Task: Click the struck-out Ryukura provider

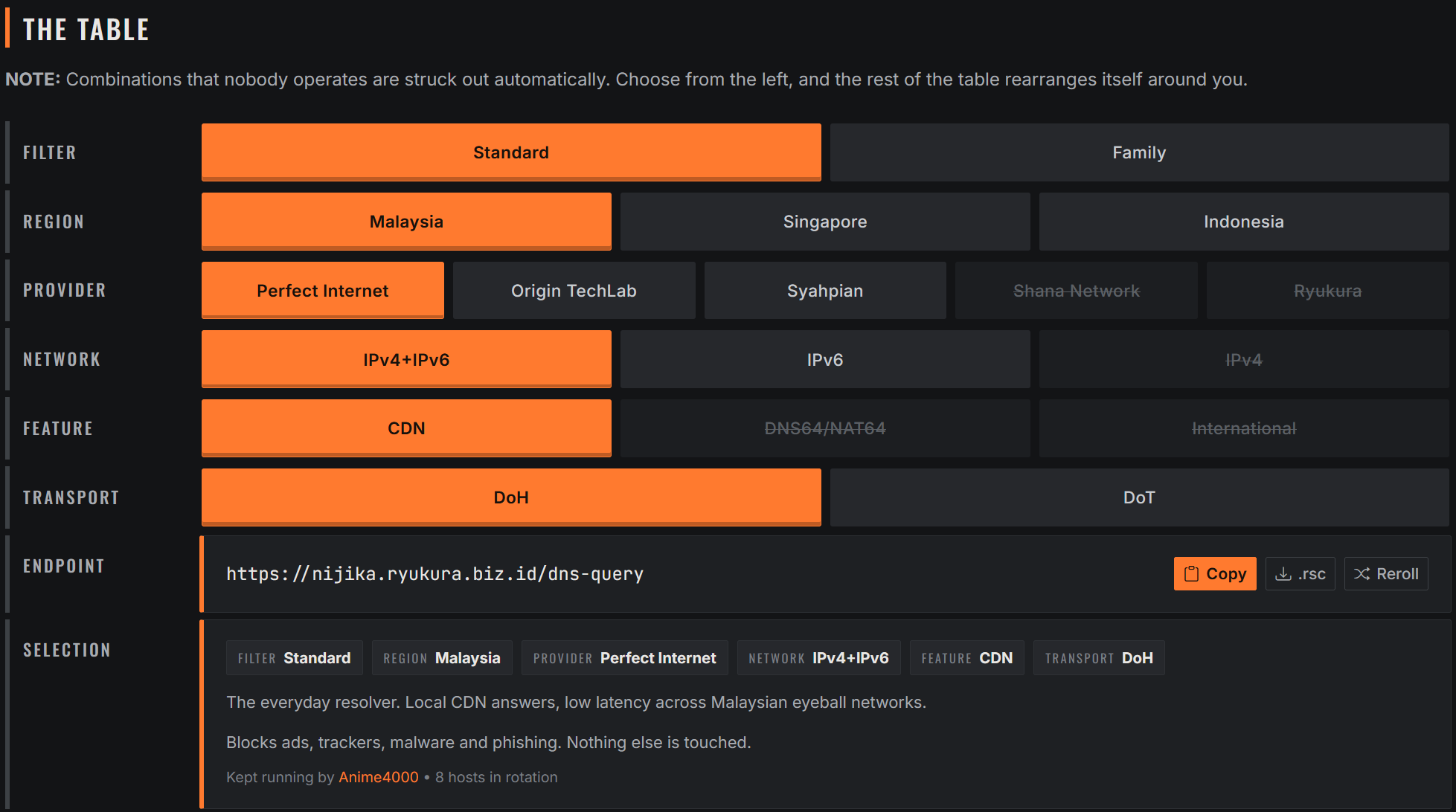Action: coord(1328,291)
